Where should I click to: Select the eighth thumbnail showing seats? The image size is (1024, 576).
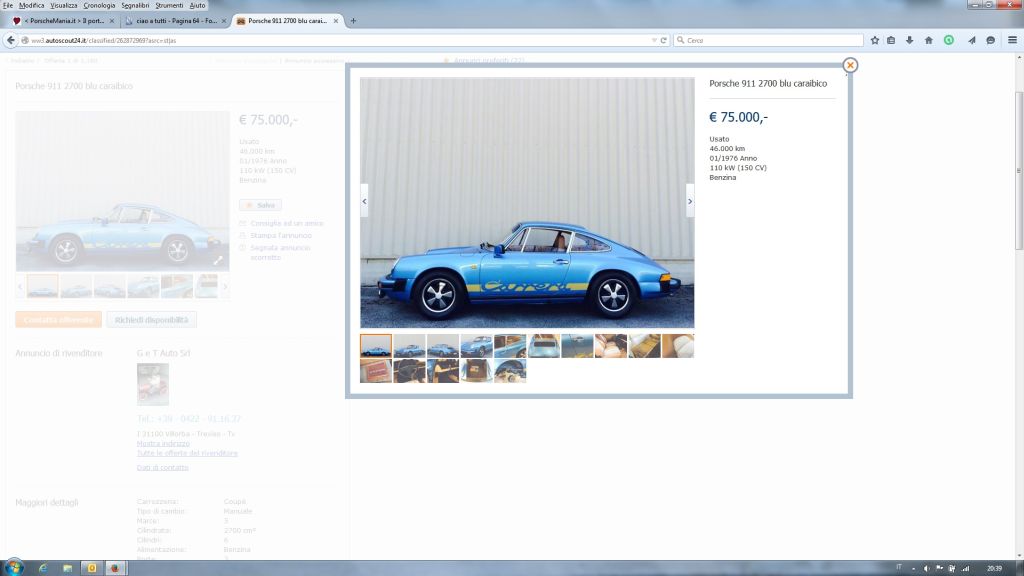(611, 346)
